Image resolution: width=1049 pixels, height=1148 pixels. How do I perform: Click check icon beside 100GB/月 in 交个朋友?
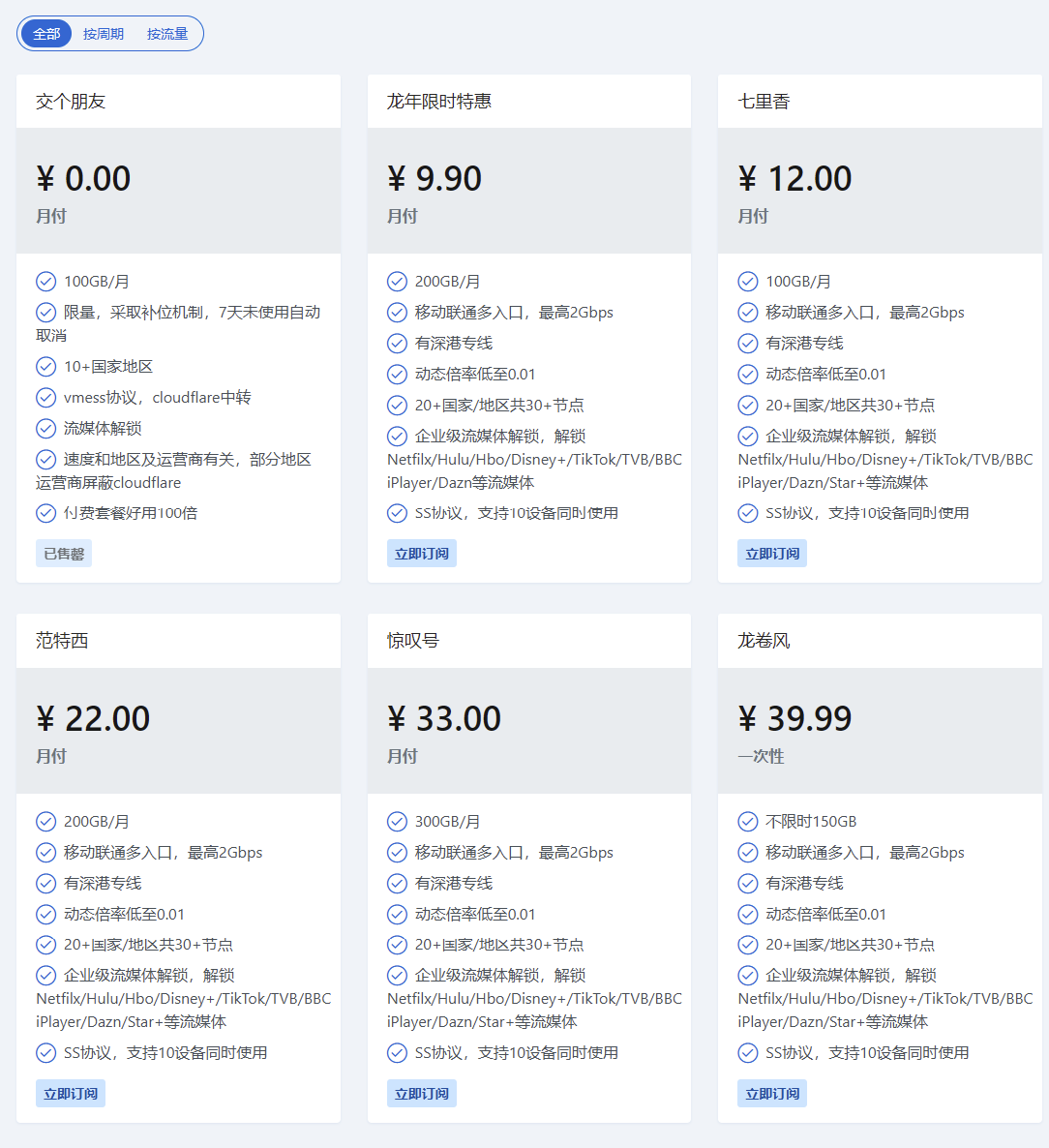click(46, 281)
